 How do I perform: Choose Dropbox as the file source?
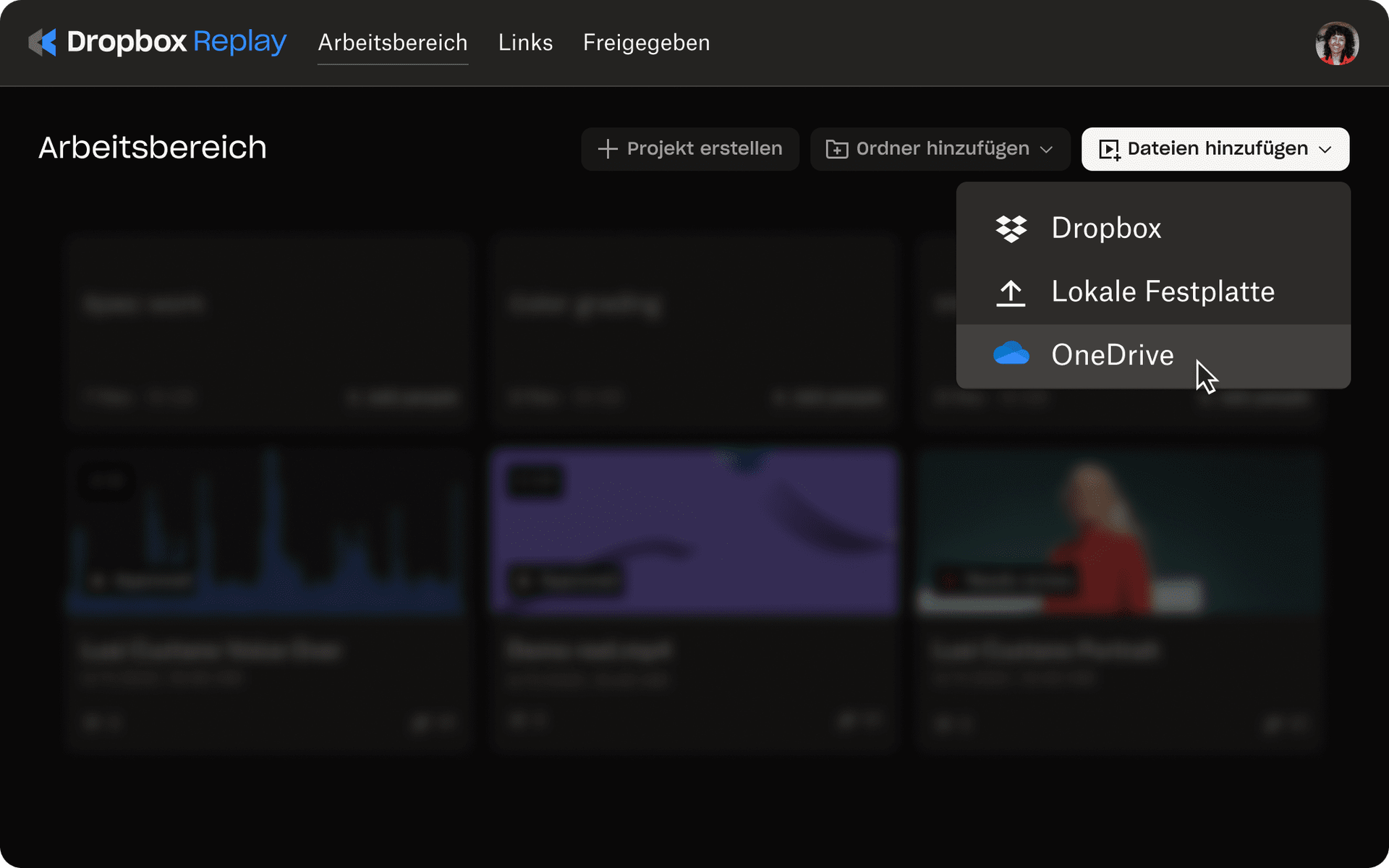tap(1106, 228)
